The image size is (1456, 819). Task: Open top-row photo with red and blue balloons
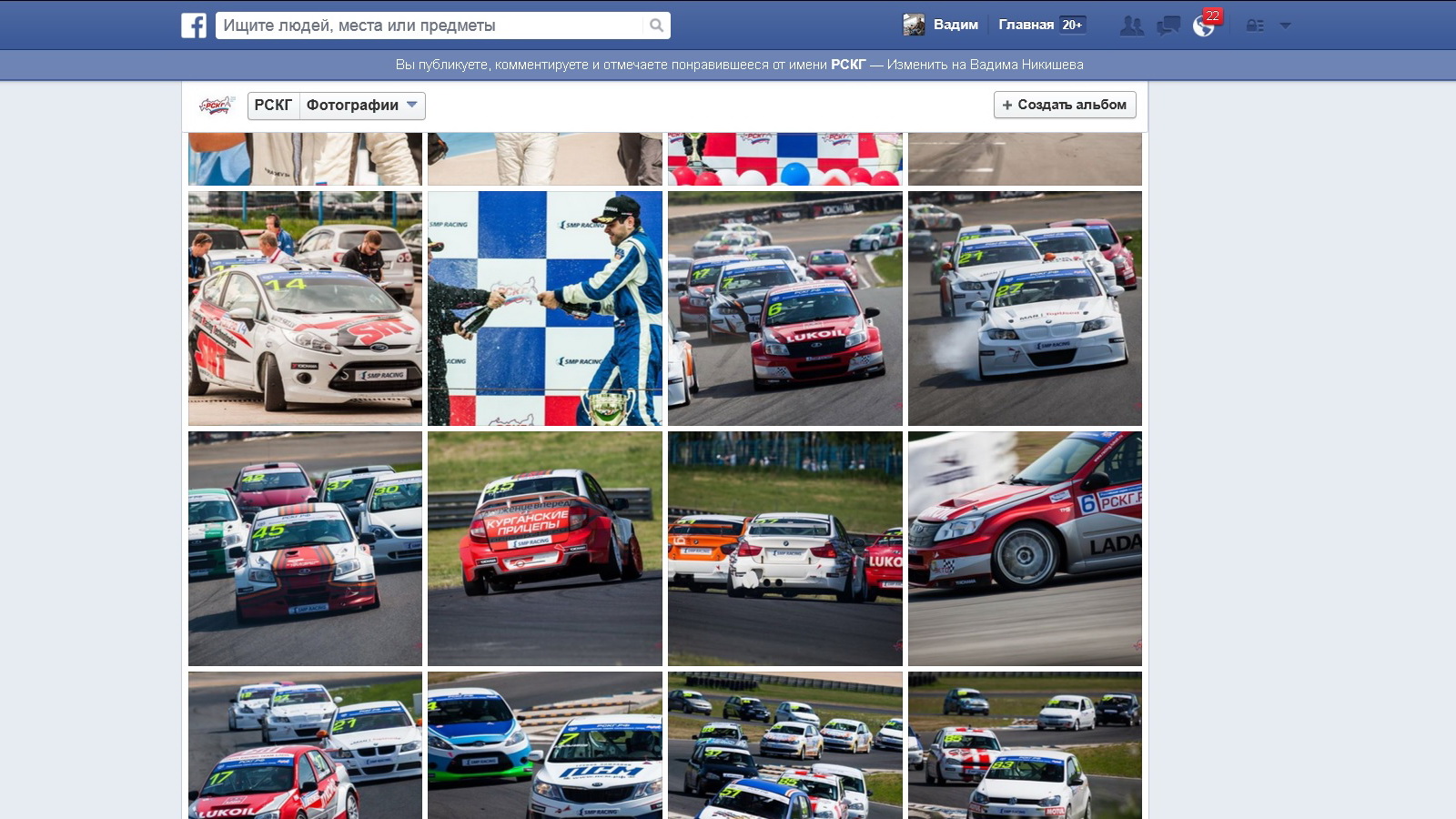[785, 159]
